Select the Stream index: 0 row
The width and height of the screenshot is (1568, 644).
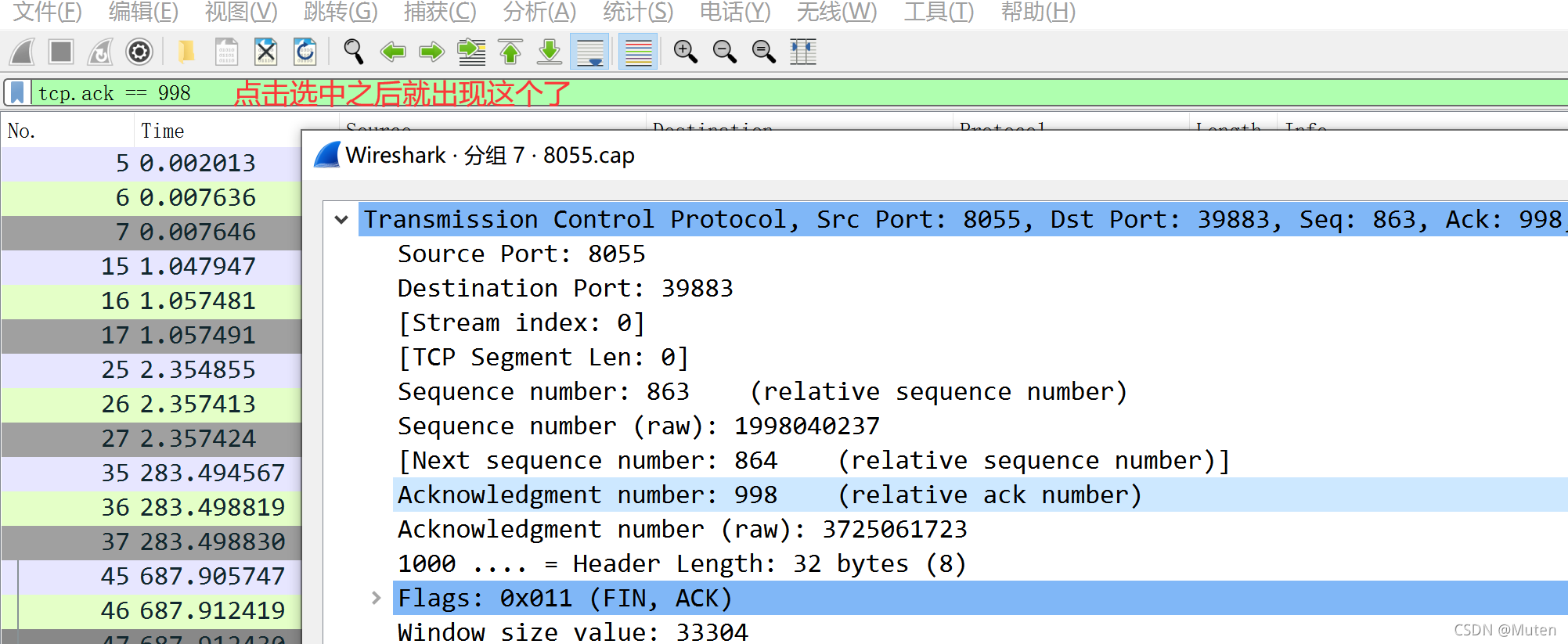tap(980, 323)
